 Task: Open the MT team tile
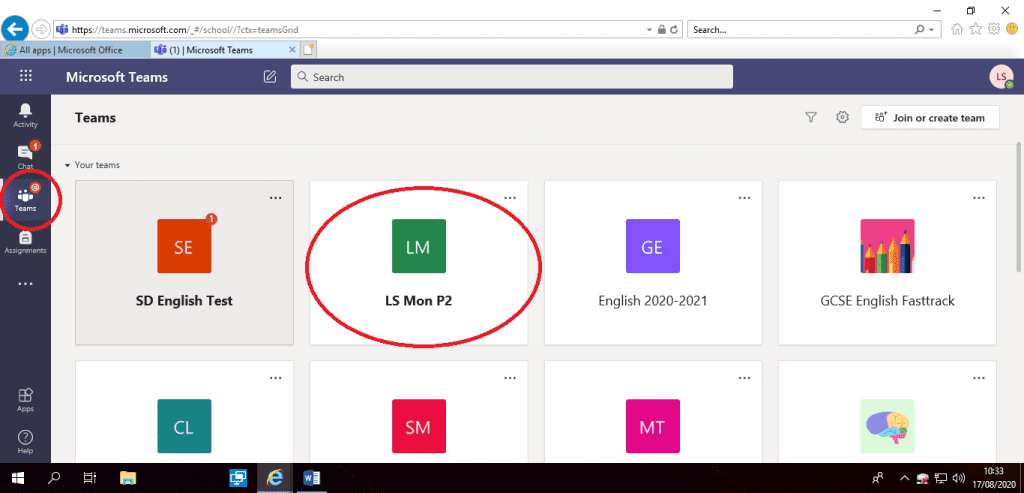653,411
